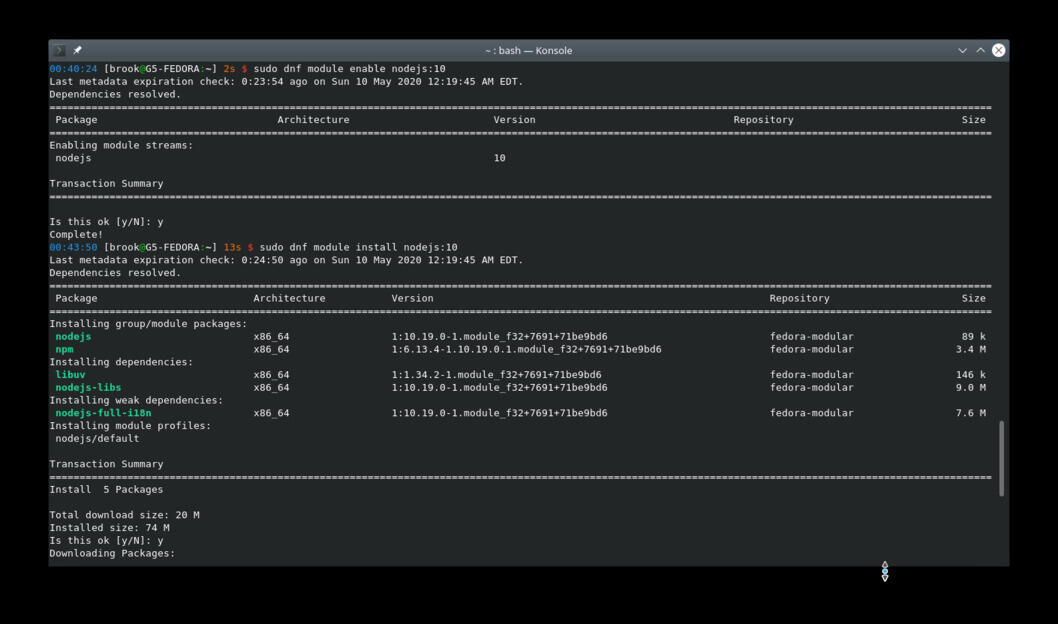The height and width of the screenshot is (624, 1058).
Task: Click the 'sudo dnf module enable nodejs:10' command
Action: tap(350, 69)
